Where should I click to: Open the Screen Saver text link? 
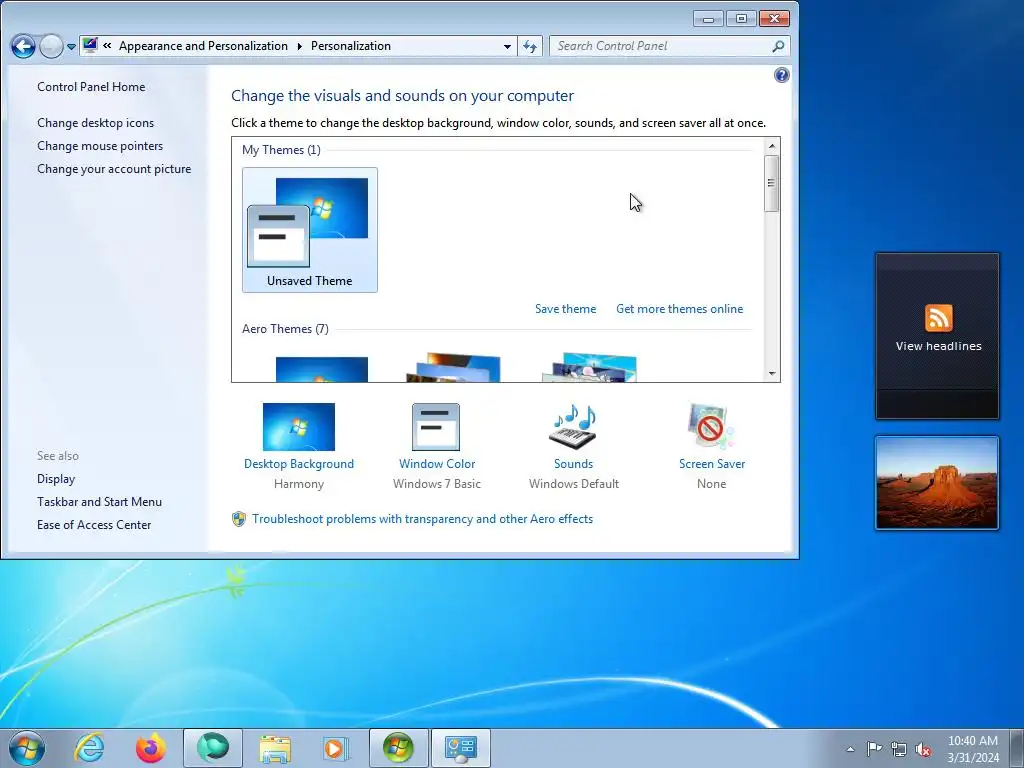point(712,464)
